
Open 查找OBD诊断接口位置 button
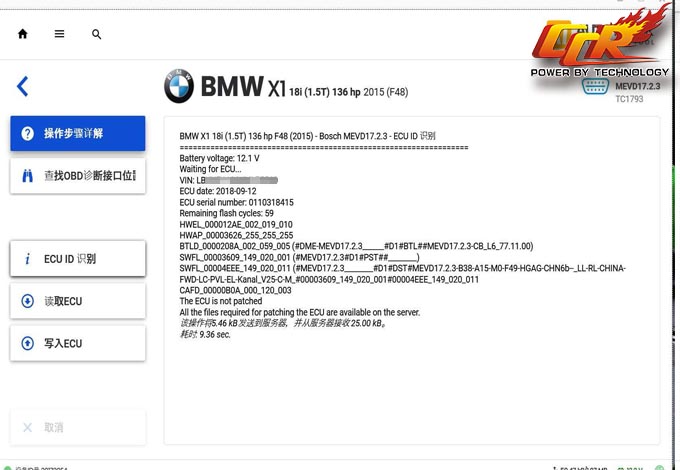point(78,176)
